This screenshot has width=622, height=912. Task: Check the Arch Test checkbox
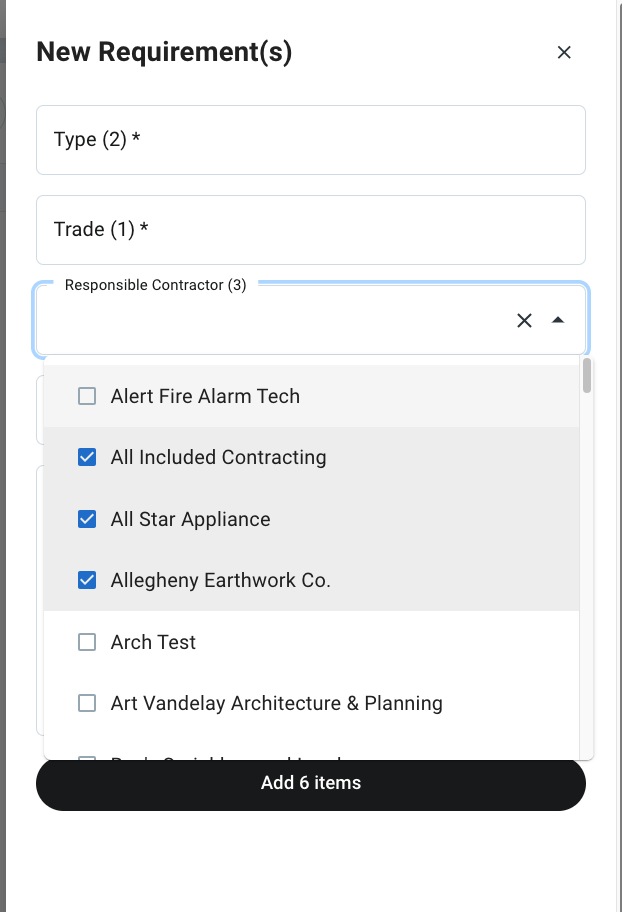pyautogui.click(x=87, y=642)
